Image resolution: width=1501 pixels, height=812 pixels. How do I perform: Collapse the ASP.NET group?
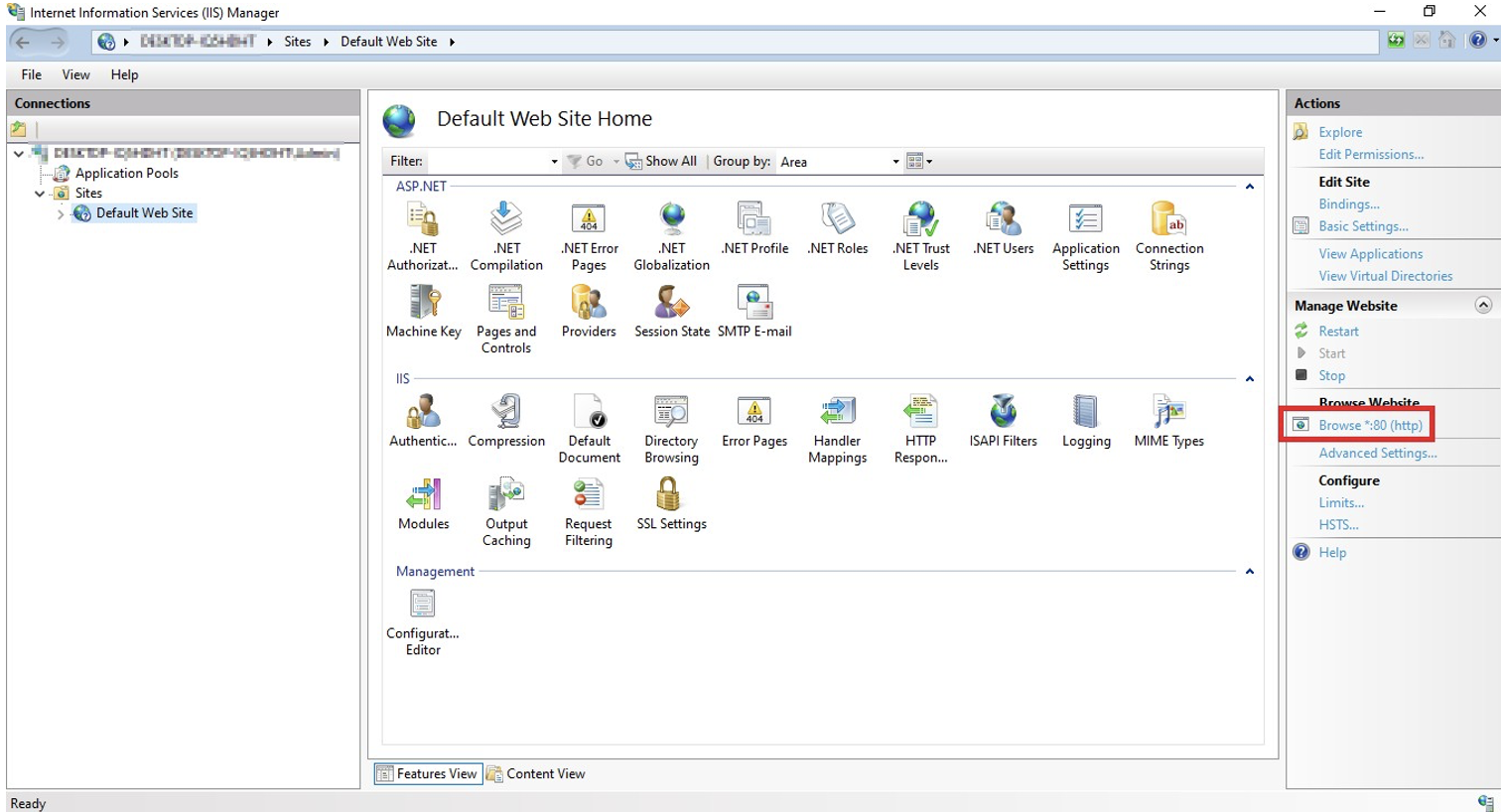pyautogui.click(x=1250, y=187)
